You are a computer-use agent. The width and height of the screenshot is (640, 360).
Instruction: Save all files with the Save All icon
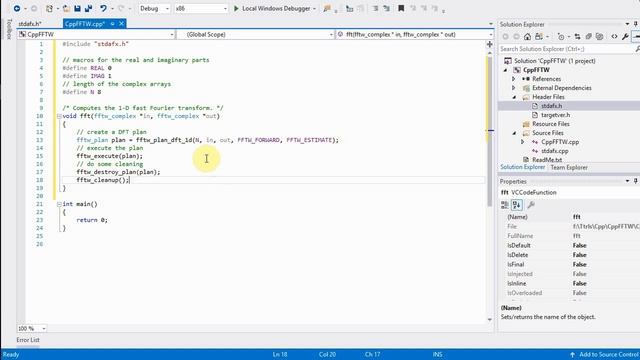88,8
